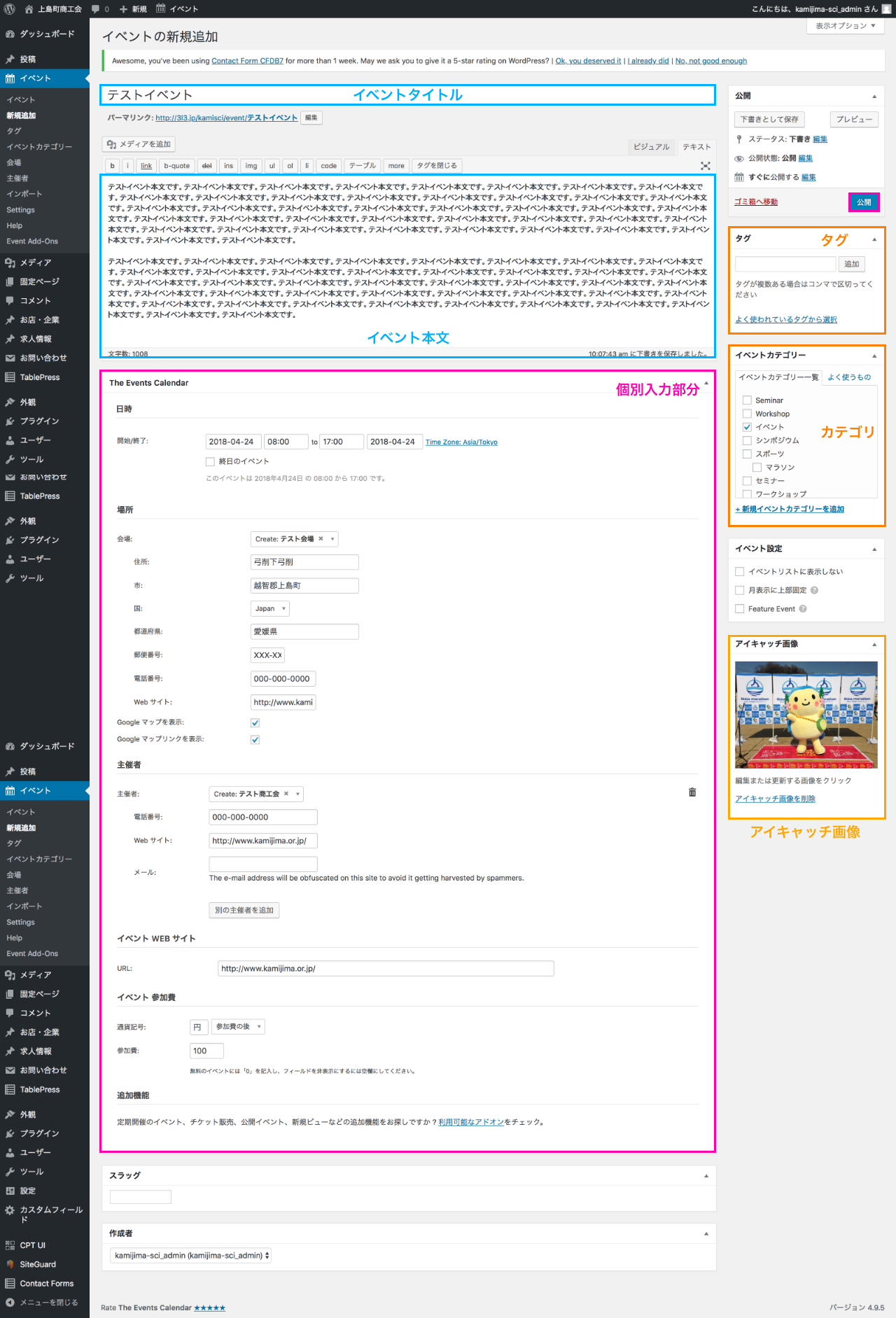The width and height of the screenshot is (896, 1318).
Task: Enable the 終日のイベント checkbox
Action: [x=210, y=461]
